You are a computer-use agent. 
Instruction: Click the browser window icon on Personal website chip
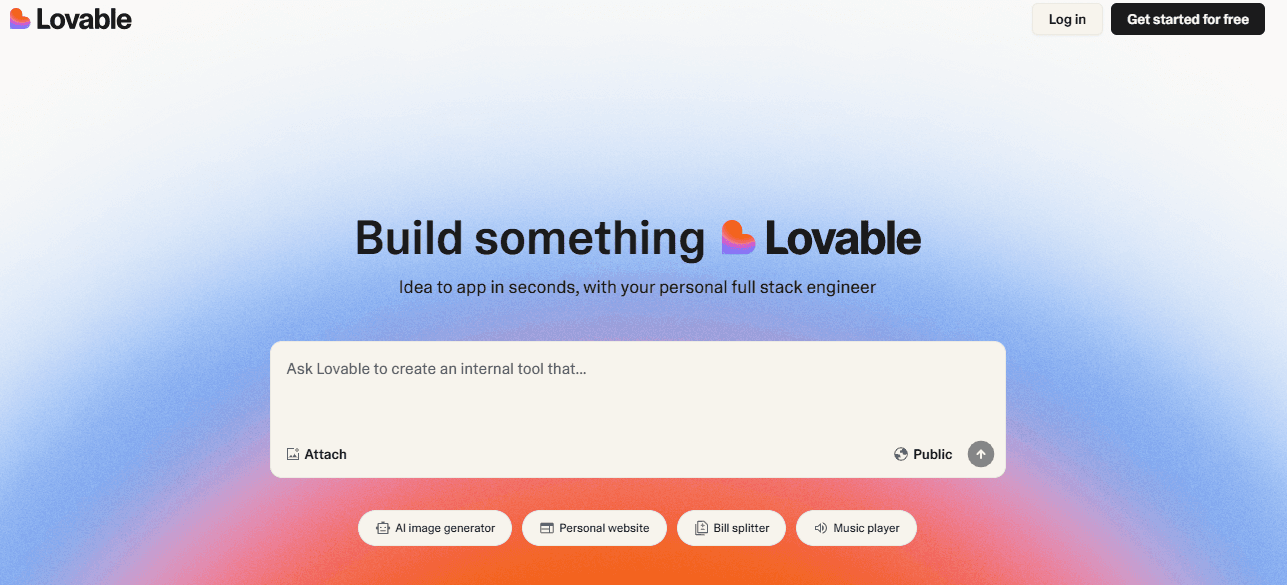(545, 527)
